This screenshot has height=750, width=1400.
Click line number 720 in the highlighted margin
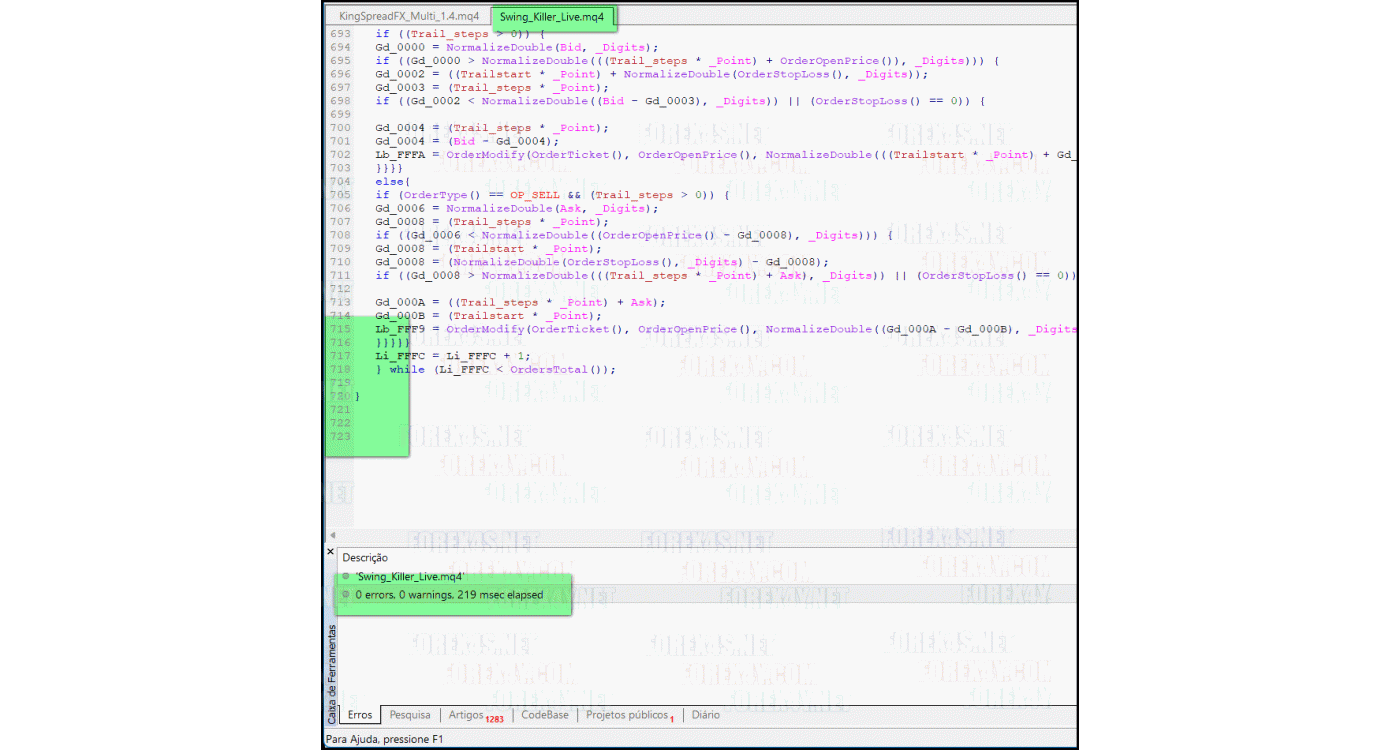click(339, 396)
